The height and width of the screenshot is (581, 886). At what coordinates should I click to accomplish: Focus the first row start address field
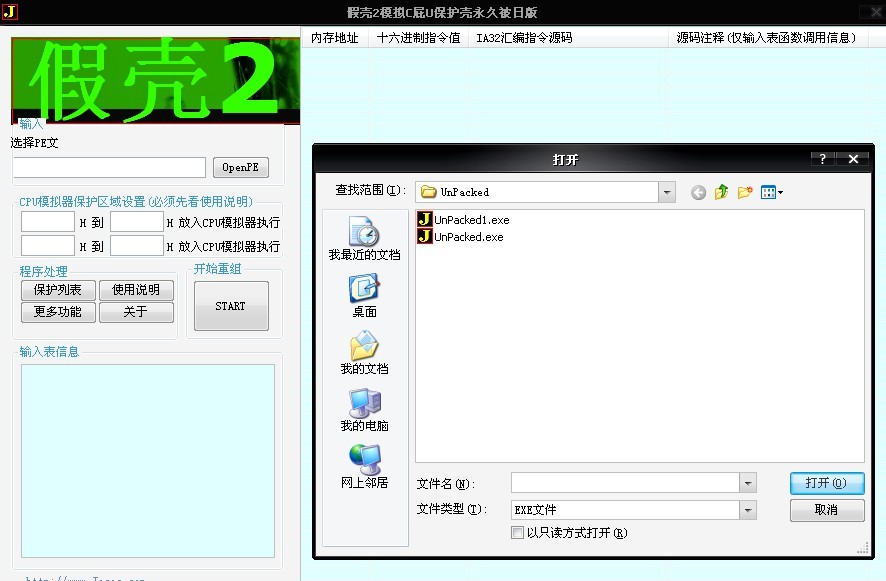pyautogui.click(x=47, y=222)
